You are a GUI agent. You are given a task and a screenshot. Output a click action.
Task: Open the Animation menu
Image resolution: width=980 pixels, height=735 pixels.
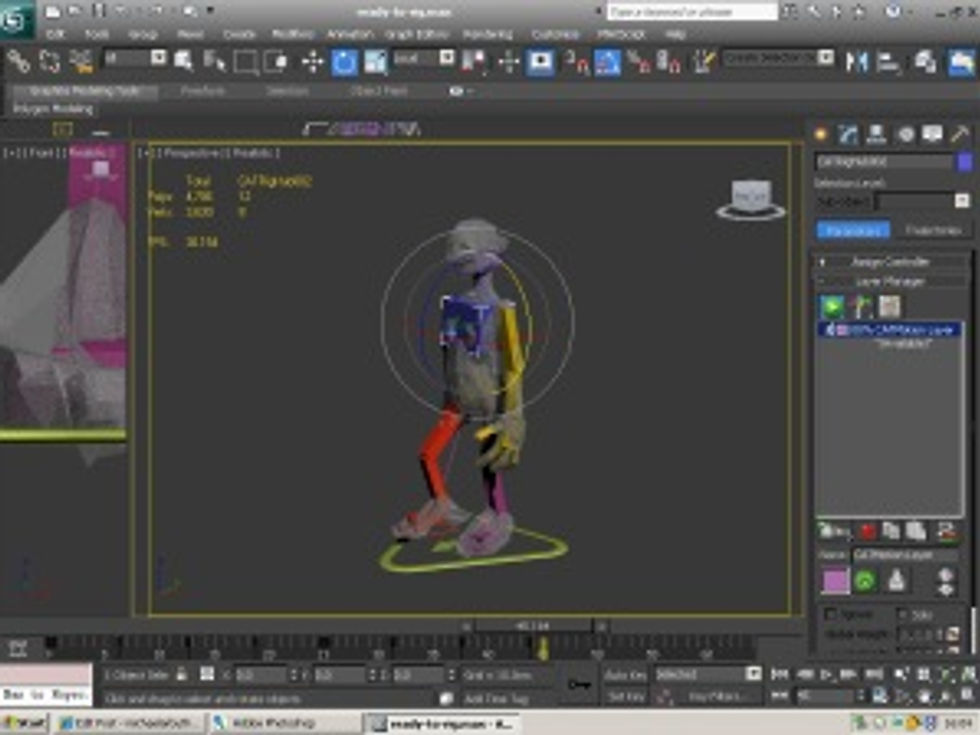click(350, 34)
